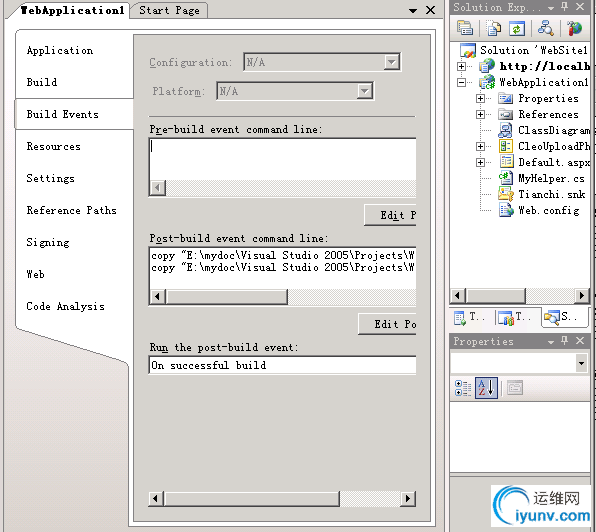Click Properties icon in Solution Explorer toolbar

click(x=464, y=28)
